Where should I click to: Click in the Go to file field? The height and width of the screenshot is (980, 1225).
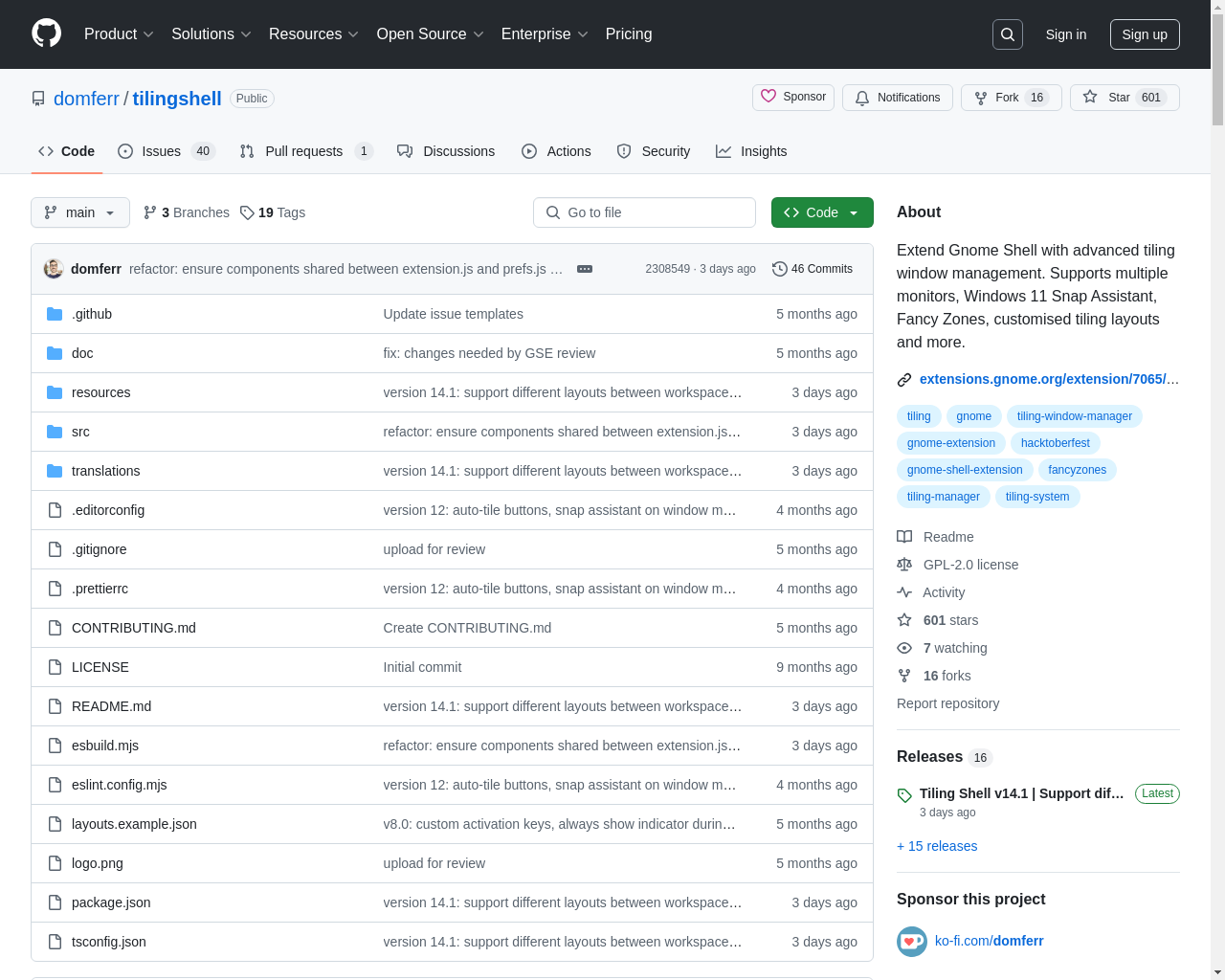click(644, 212)
